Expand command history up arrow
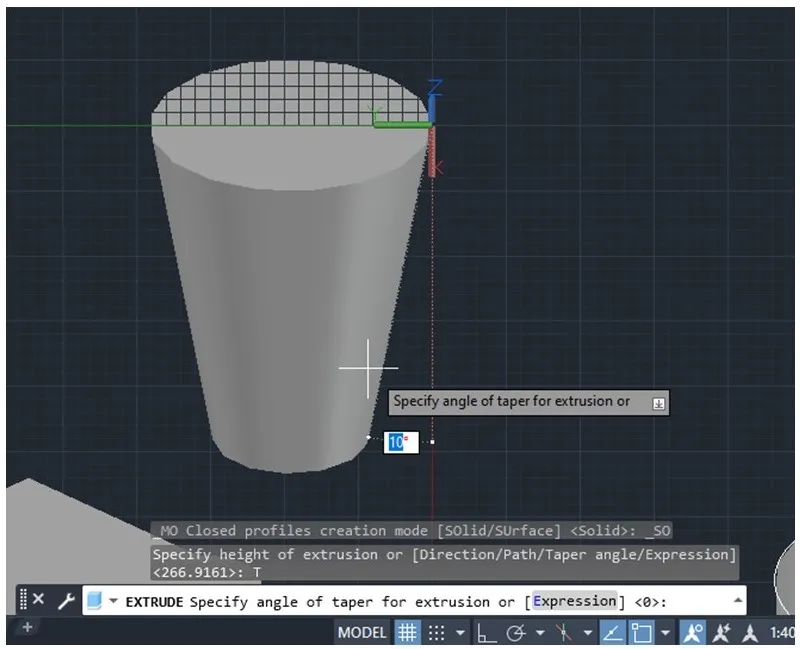 [x=738, y=600]
